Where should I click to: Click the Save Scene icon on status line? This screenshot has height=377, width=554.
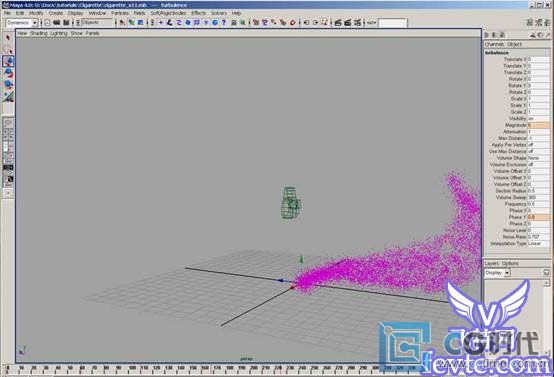(x=66, y=23)
